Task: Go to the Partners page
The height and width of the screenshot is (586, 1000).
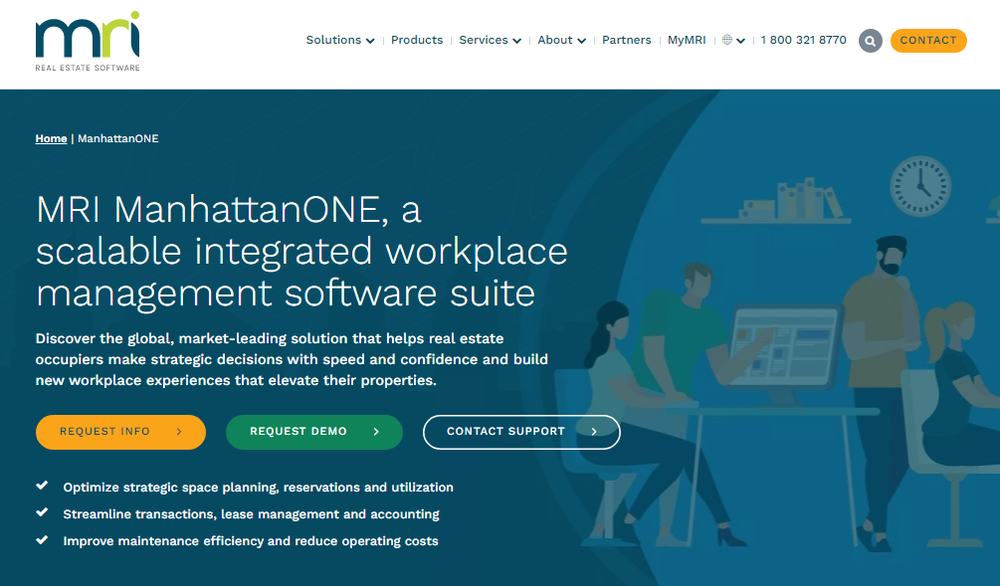Action: click(626, 40)
